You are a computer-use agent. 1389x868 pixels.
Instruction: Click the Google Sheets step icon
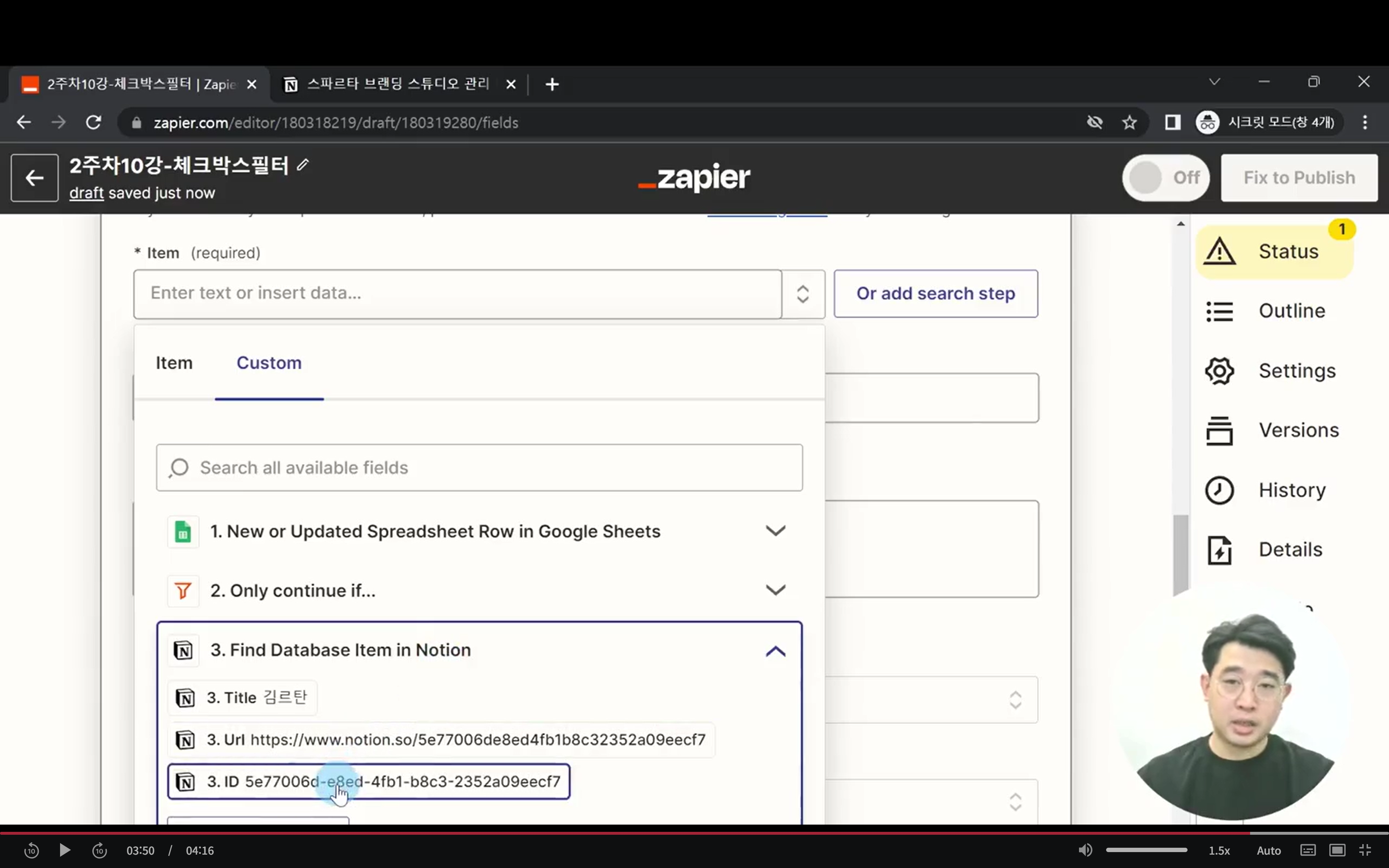tap(183, 532)
